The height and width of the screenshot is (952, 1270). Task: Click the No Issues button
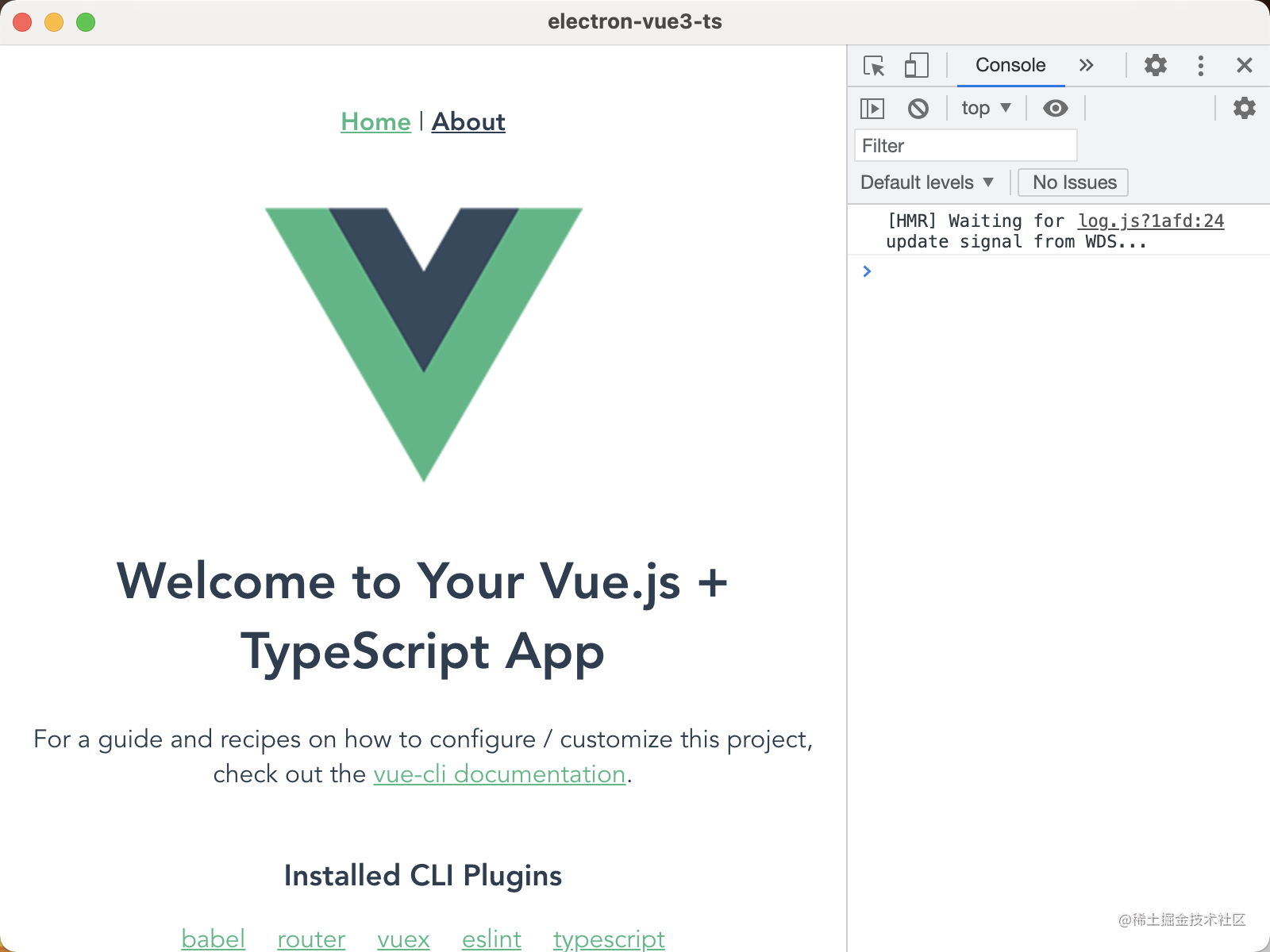coord(1072,182)
